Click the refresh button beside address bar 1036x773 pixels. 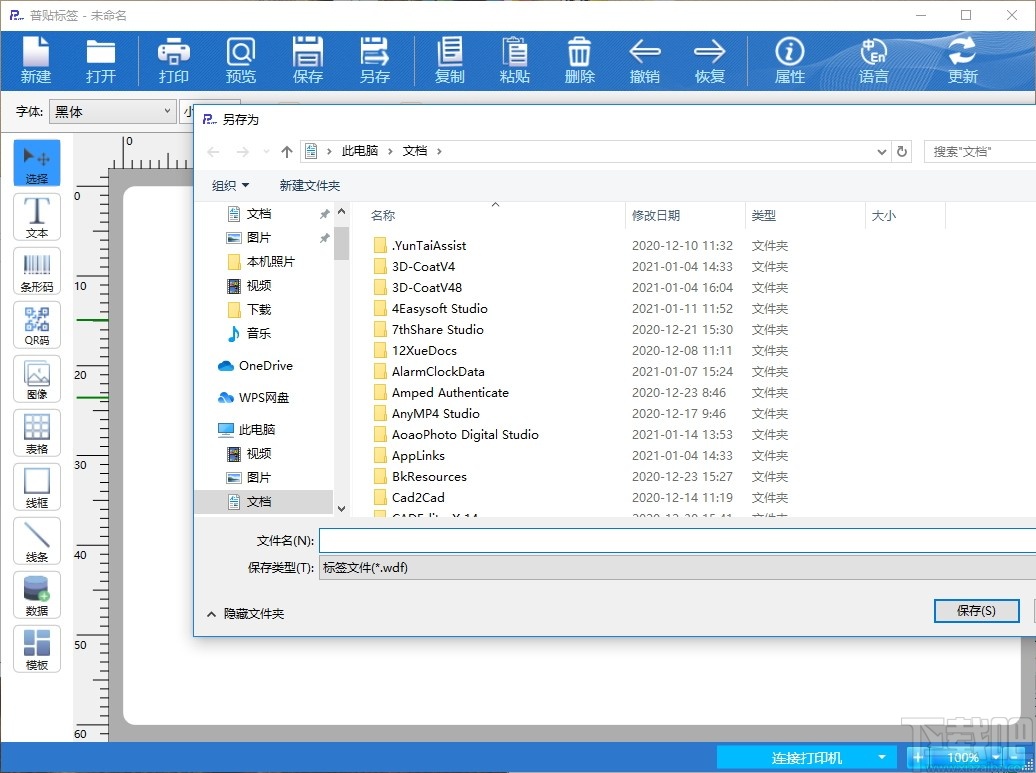902,152
